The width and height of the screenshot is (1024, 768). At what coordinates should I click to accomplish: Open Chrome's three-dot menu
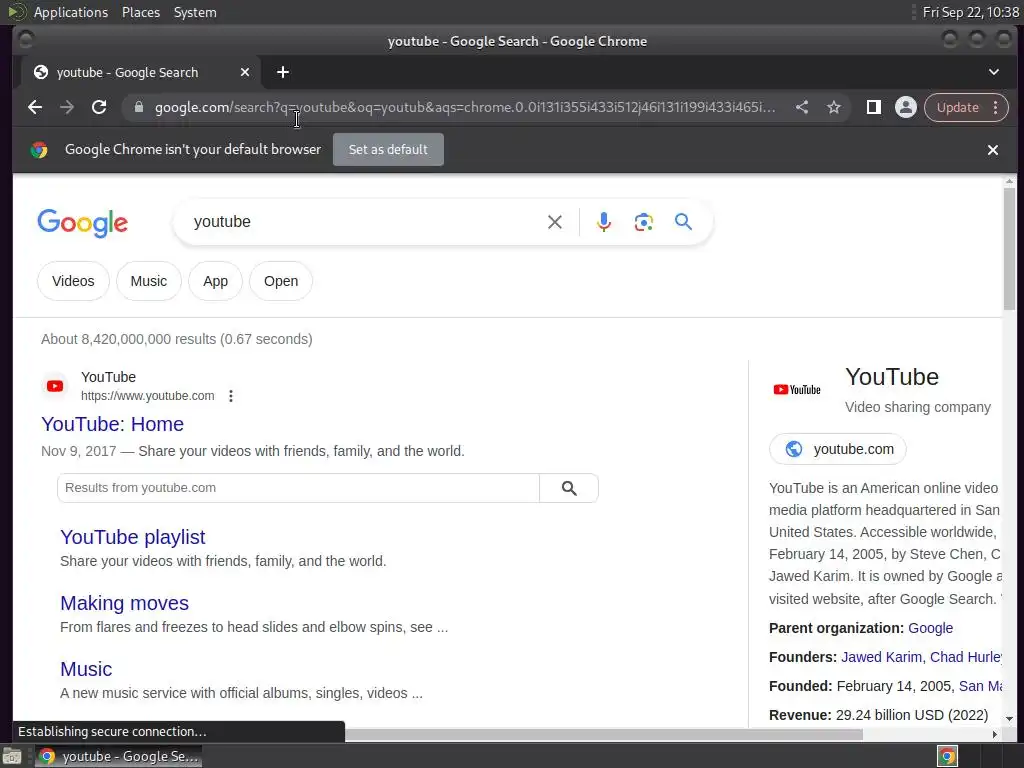[995, 107]
